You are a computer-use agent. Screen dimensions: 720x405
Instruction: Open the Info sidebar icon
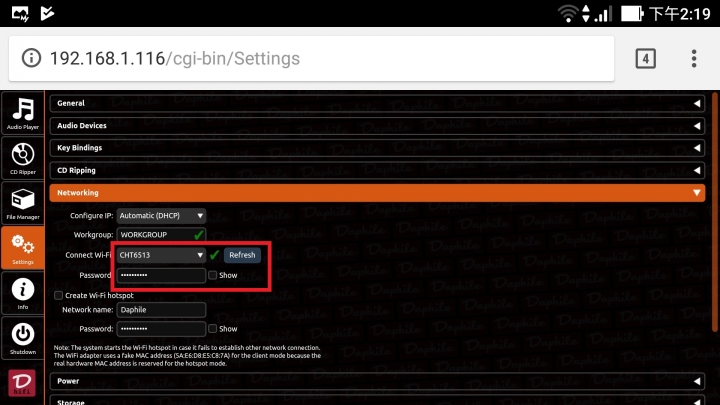pos(22,293)
